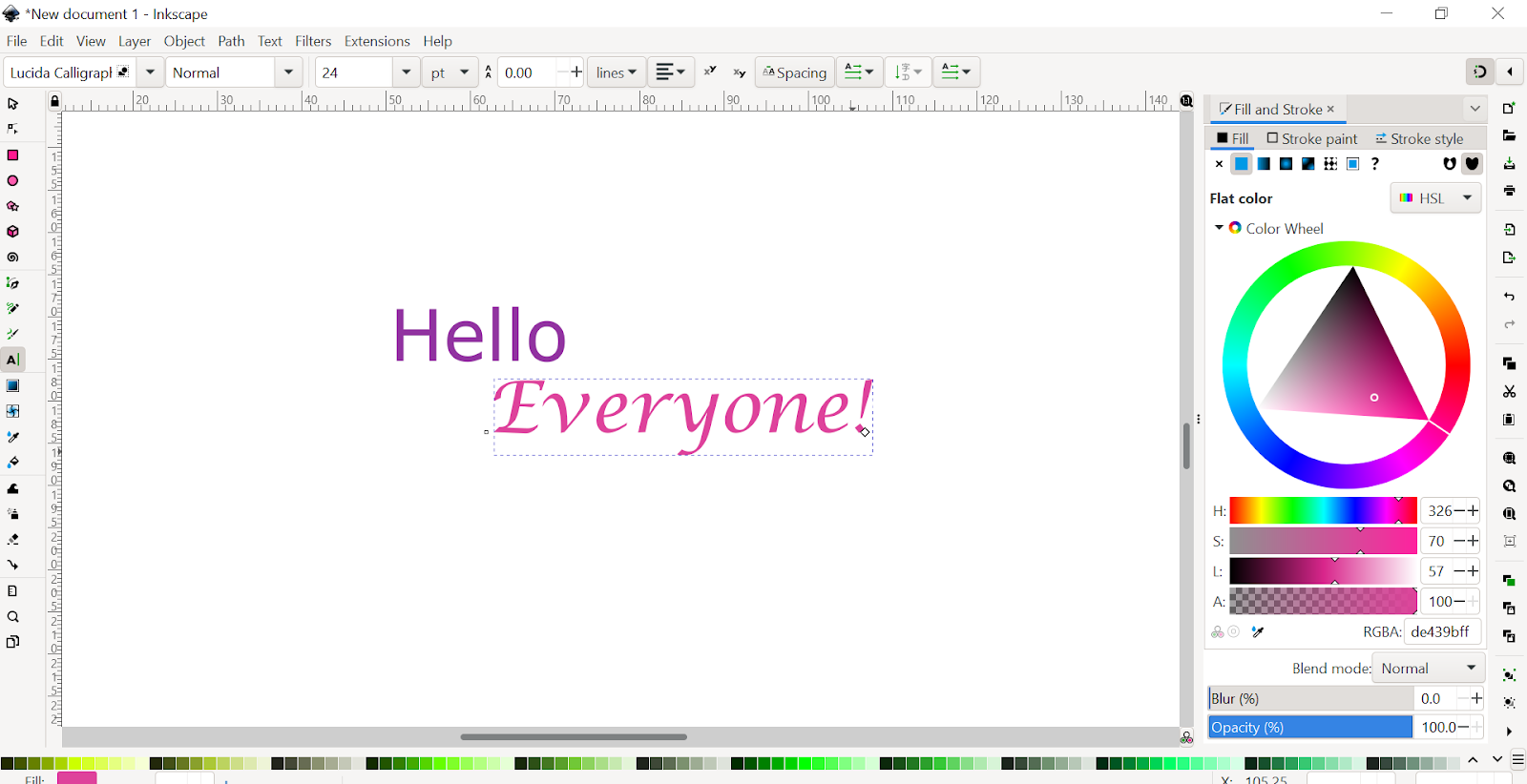Close the Fill and Stroke tab
The height and width of the screenshot is (784, 1527).
click(x=1330, y=109)
